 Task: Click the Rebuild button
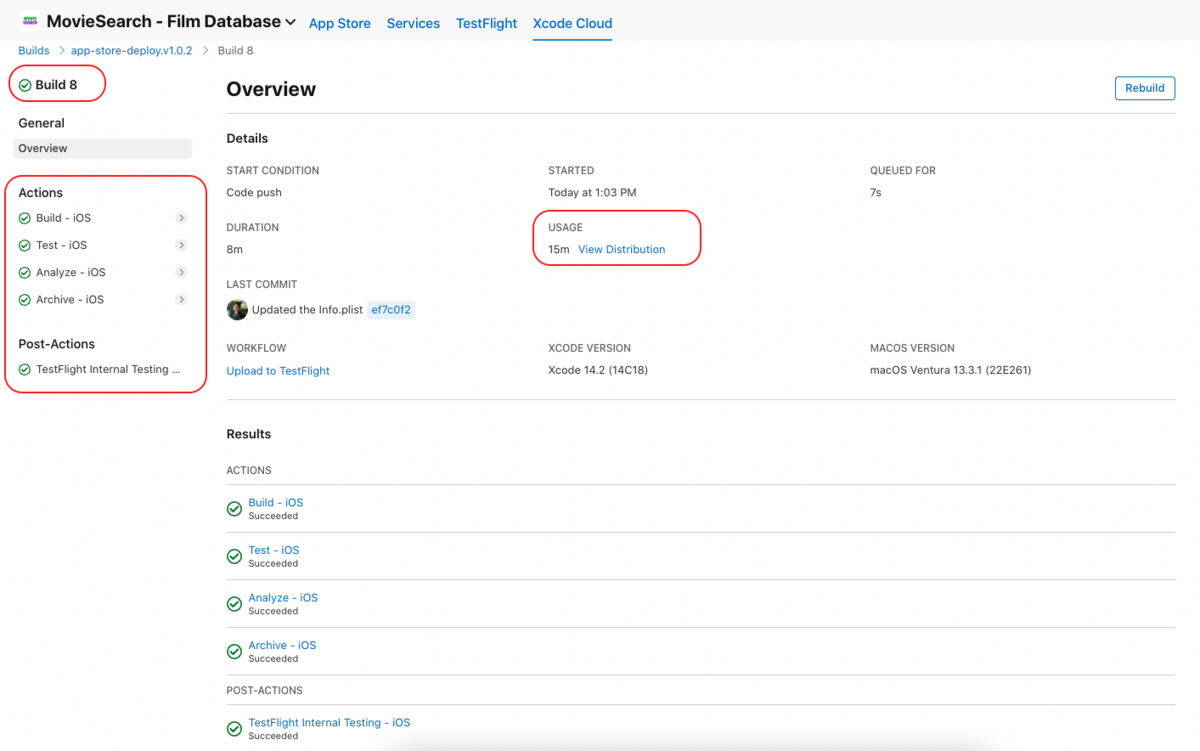[x=1144, y=88]
